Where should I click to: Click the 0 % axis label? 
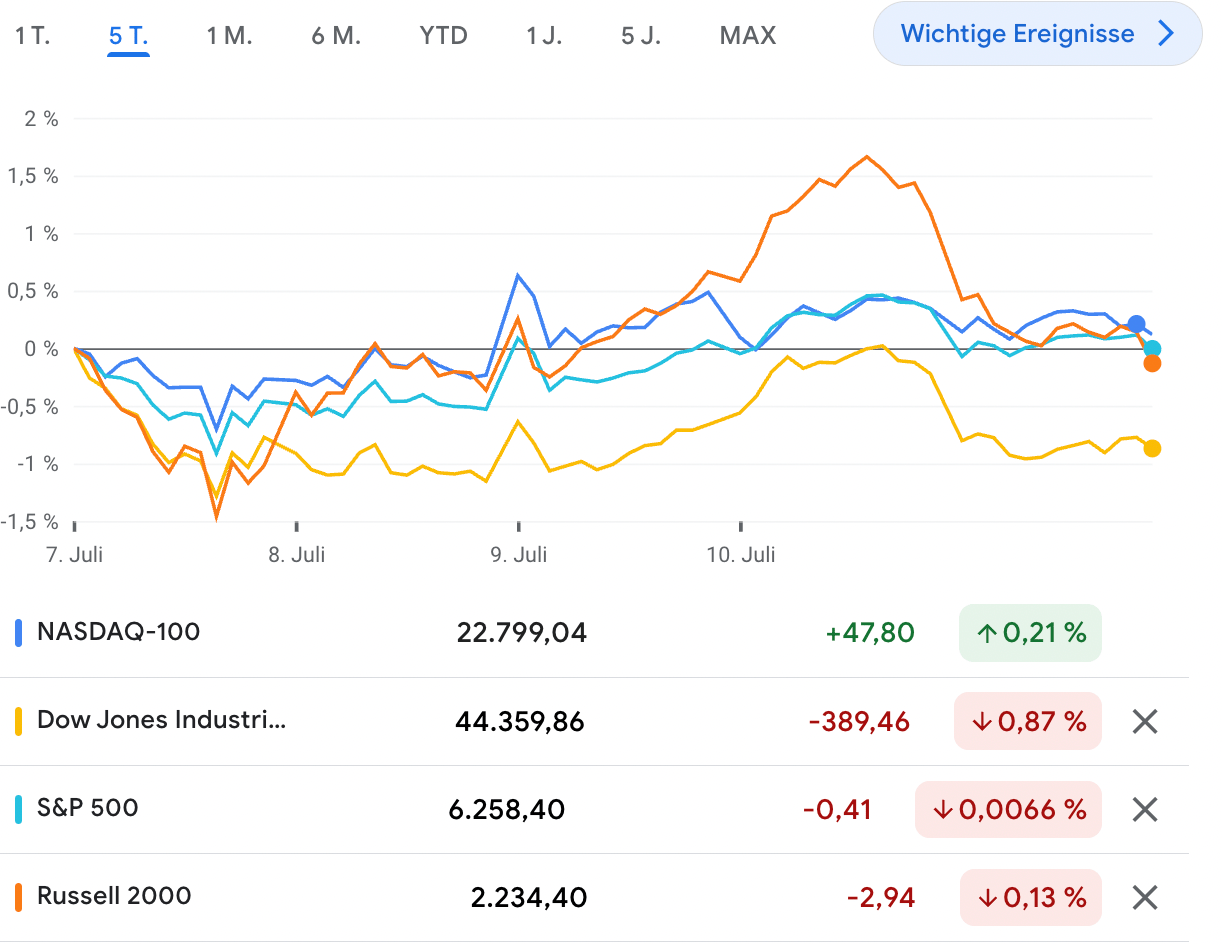click(41, 349)
